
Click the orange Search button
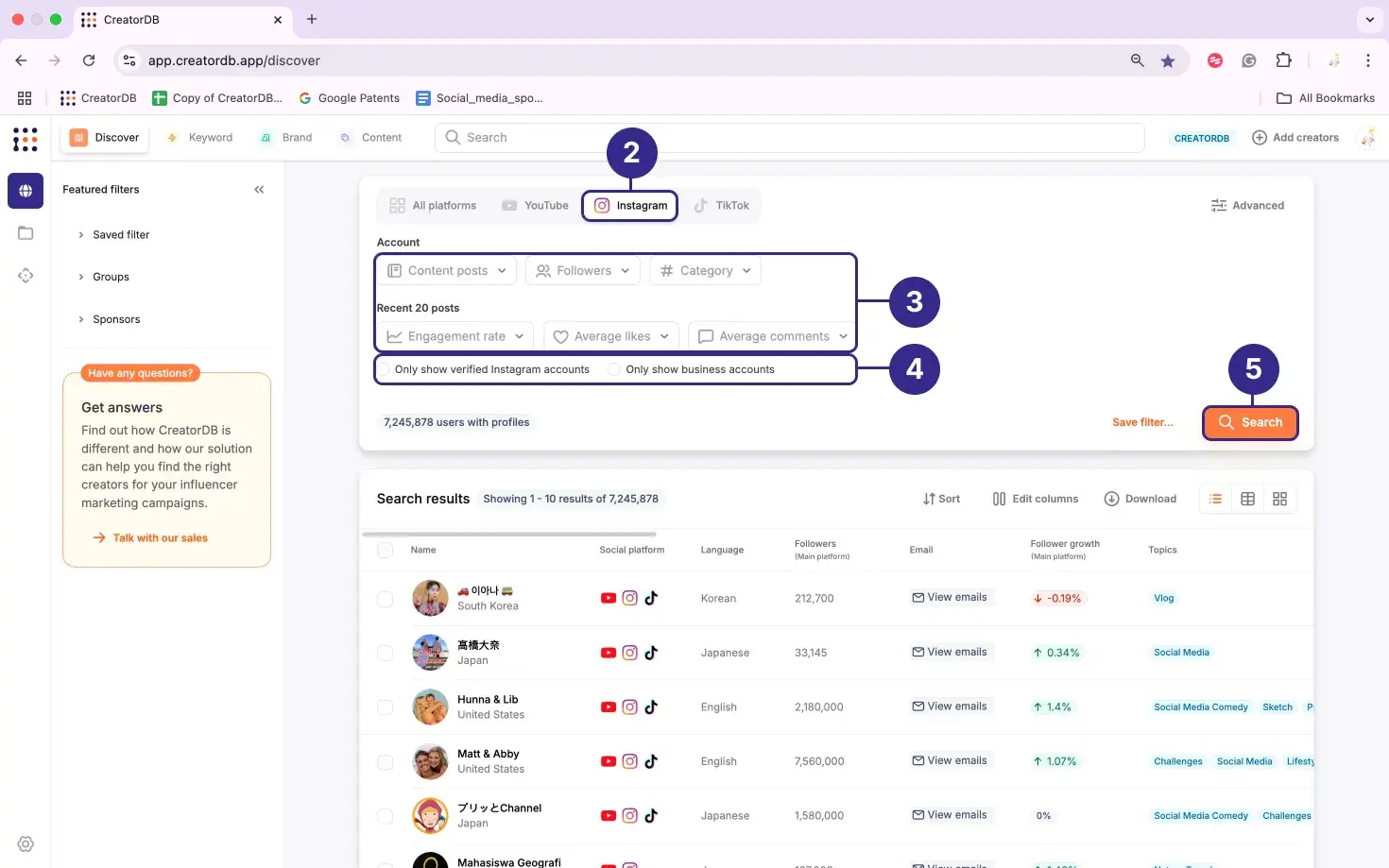(1250, 422)
